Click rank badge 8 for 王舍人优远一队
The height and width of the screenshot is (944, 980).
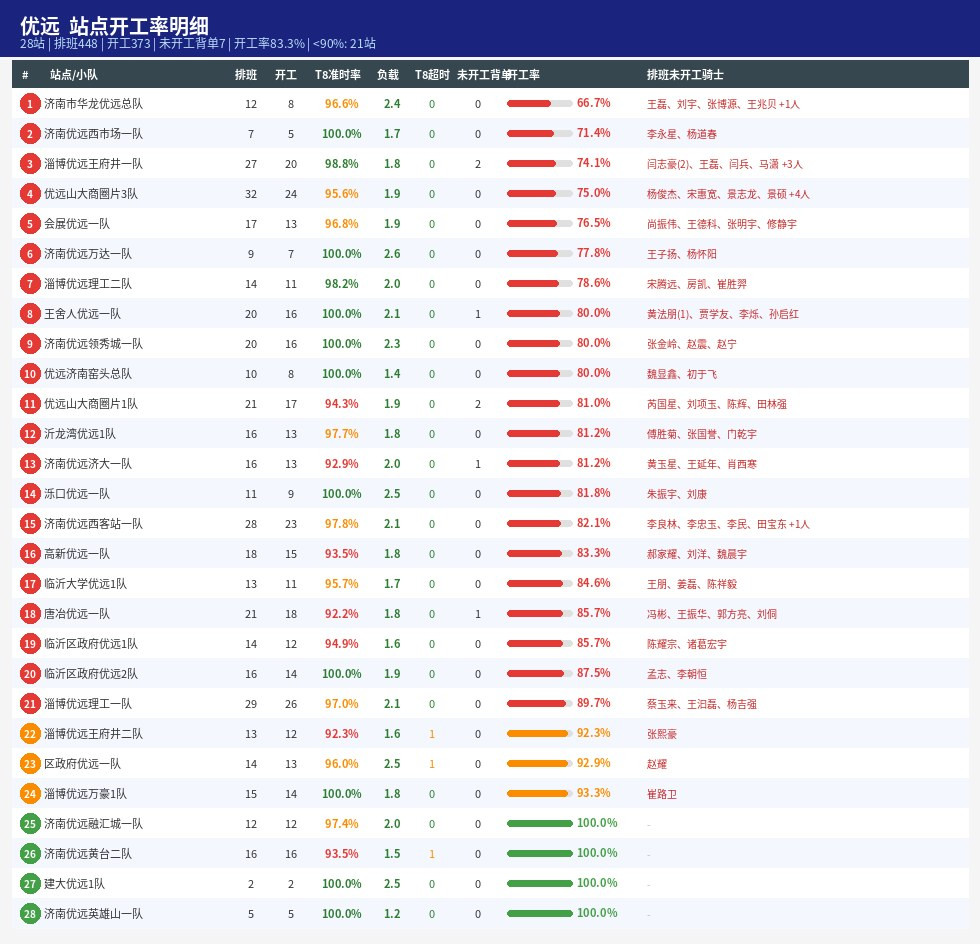(29, 314)
